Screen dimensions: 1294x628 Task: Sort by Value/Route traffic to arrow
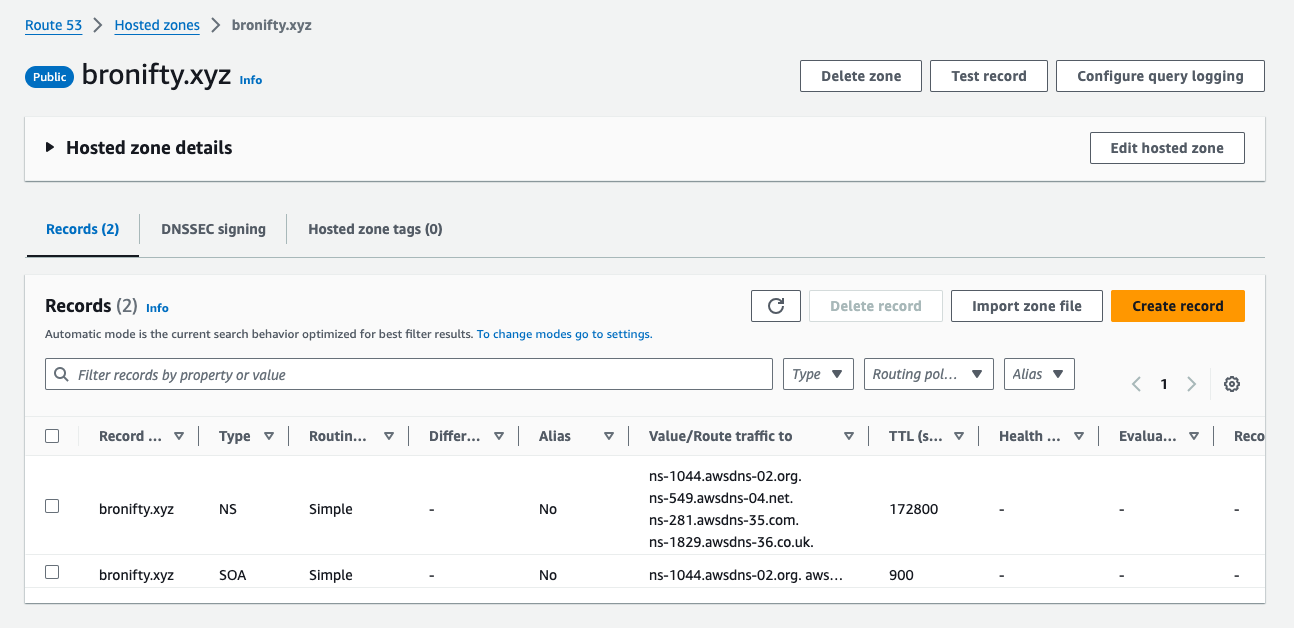848,436
